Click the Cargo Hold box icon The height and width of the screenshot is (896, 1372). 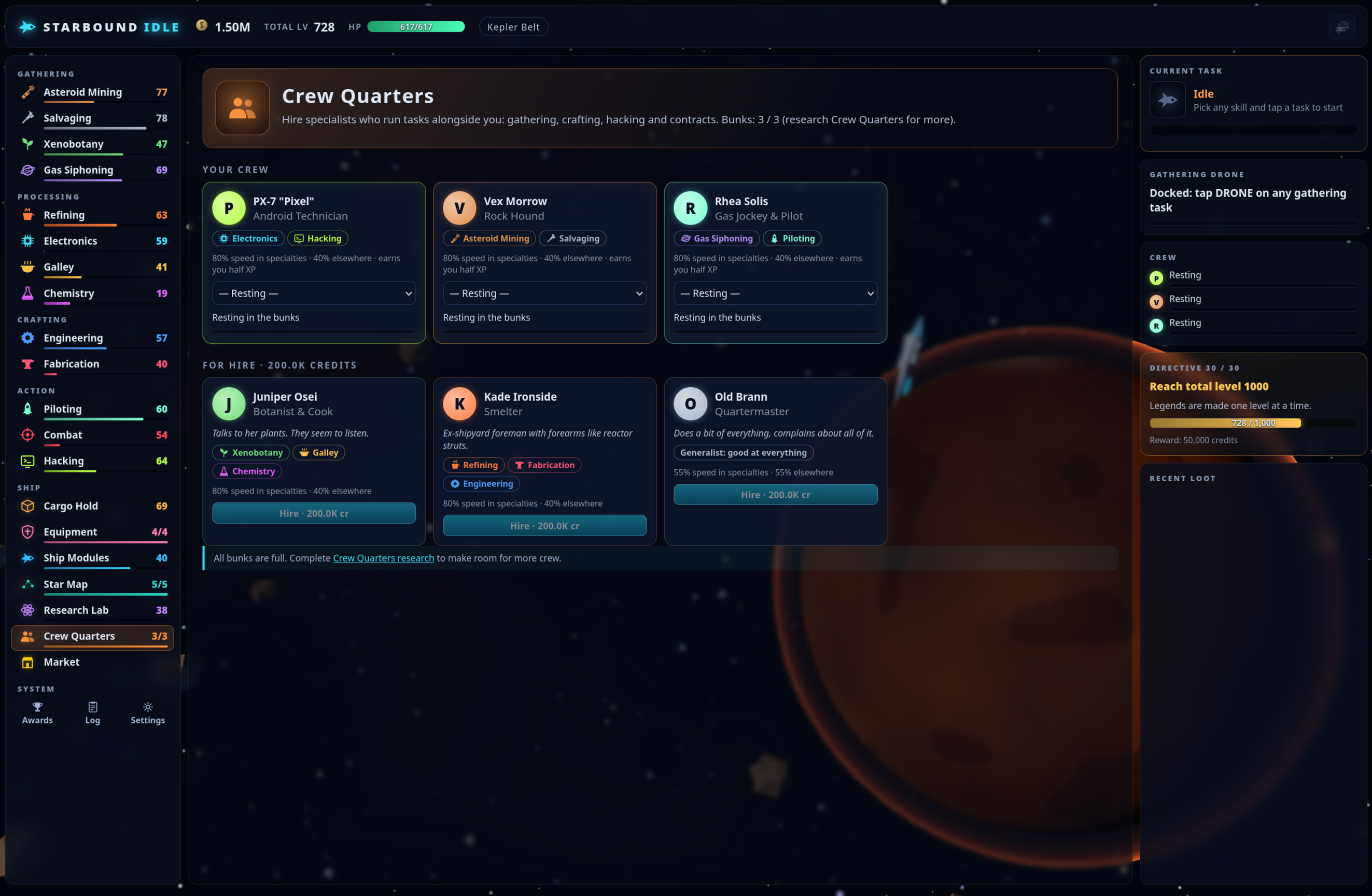pos(27,506)
